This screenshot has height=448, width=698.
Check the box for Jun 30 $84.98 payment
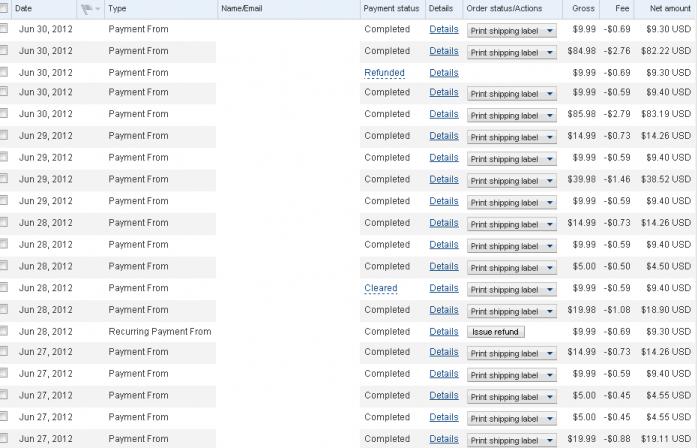coord(4,50)
